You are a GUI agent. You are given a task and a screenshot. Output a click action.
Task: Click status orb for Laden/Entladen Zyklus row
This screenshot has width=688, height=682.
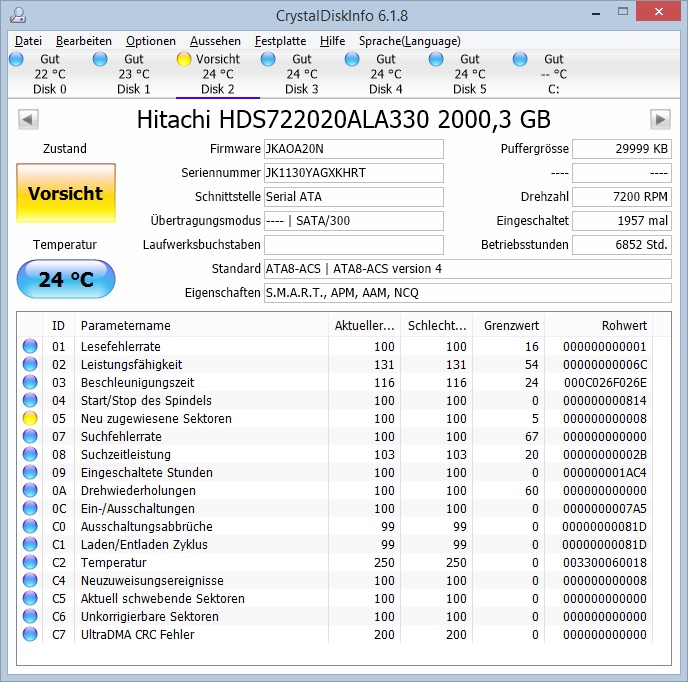point(30,544)
